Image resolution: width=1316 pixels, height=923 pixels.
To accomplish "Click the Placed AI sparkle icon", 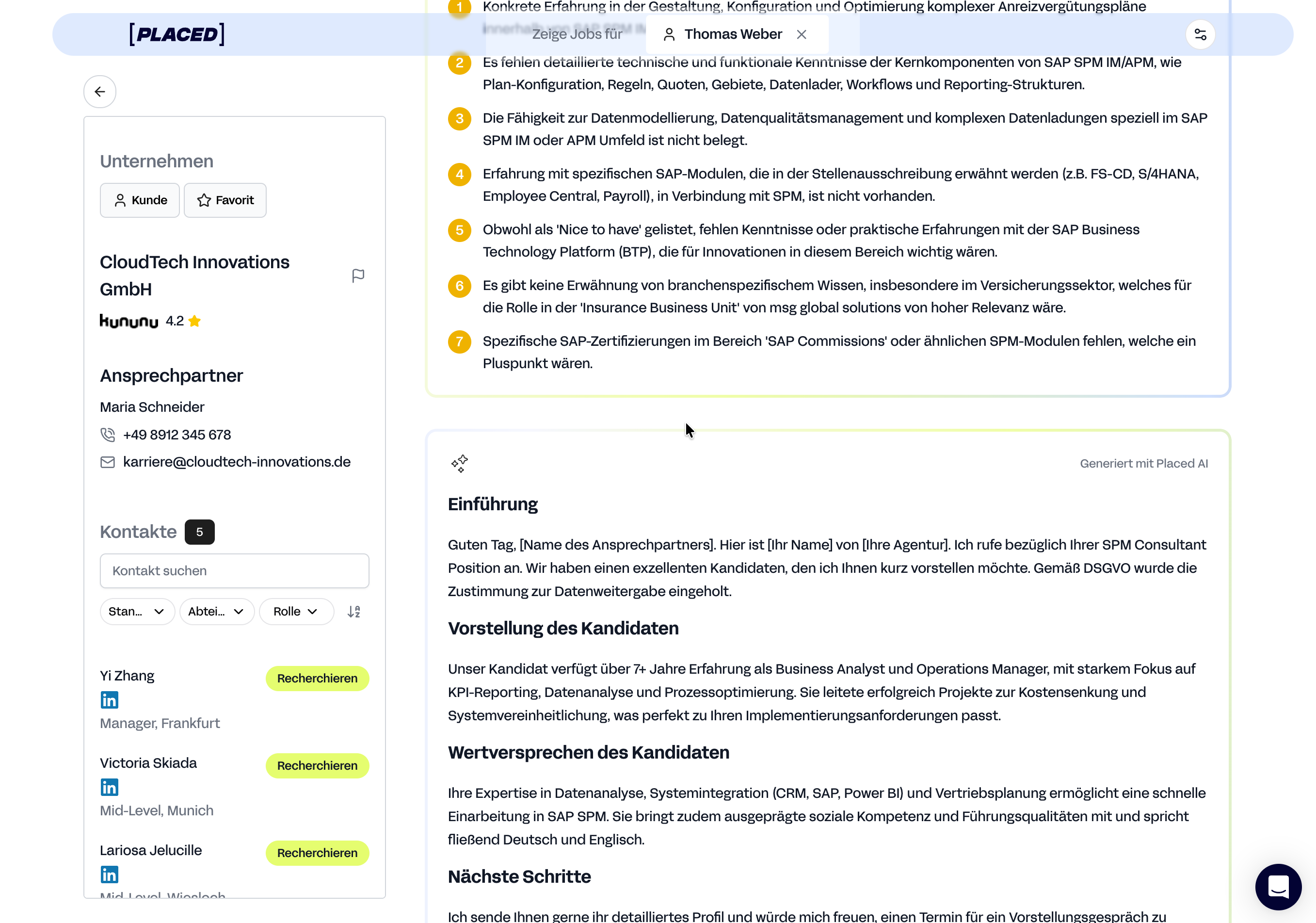I will point(459,463).
